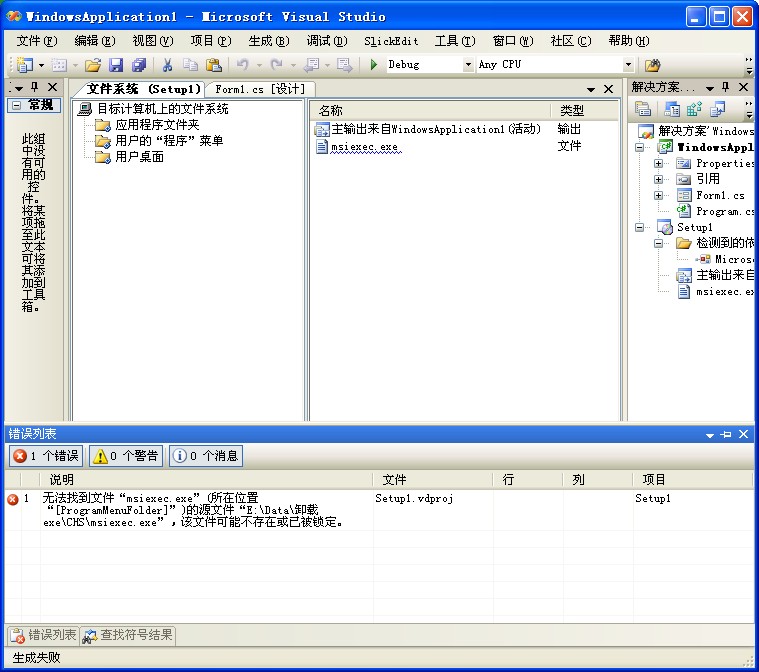Image resolution: width=759 pixels, height=672 pixels.
Task: Switch to the Form1.cs [设计] tab
Action: [x=260, y=89]
